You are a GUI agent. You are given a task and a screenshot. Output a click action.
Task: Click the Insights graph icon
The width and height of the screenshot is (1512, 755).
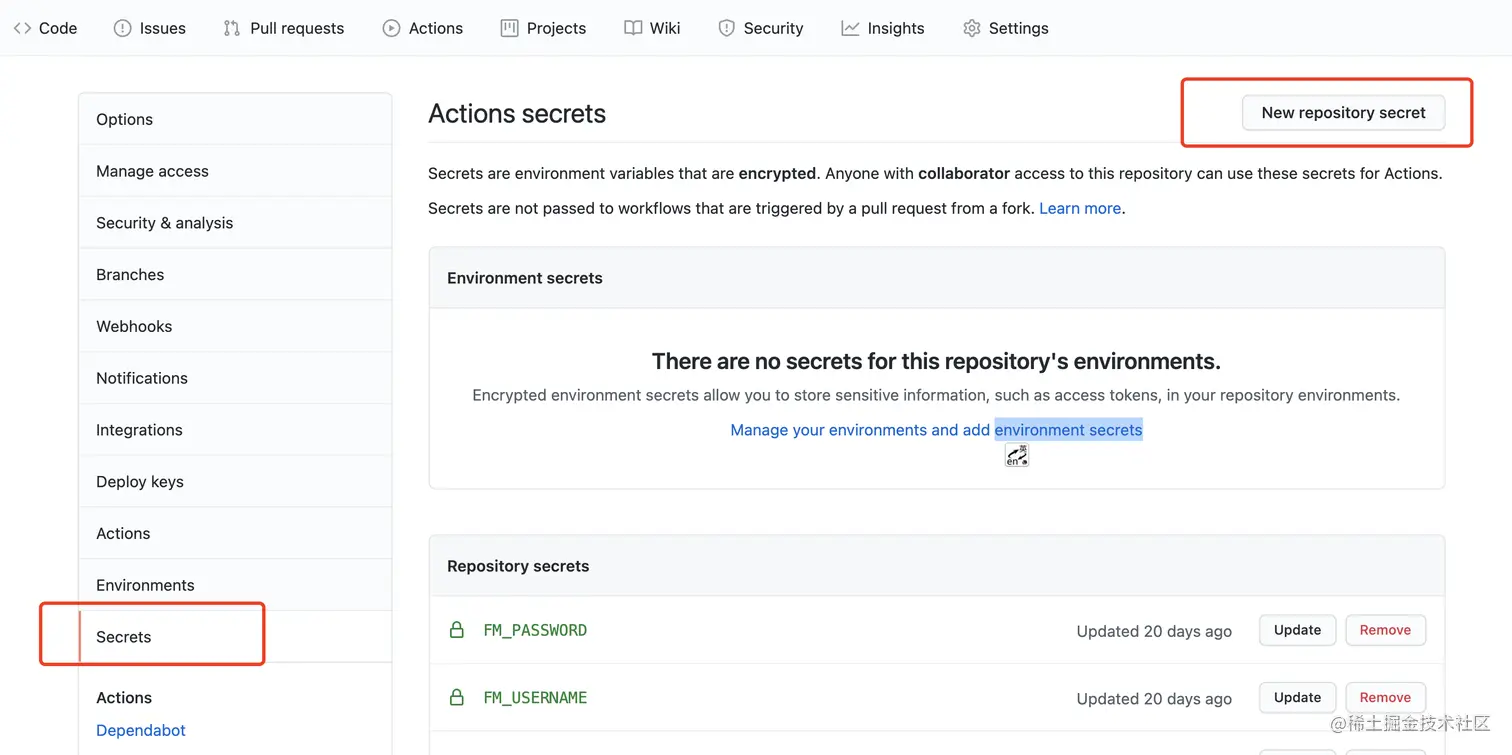(x=850, y=28)
